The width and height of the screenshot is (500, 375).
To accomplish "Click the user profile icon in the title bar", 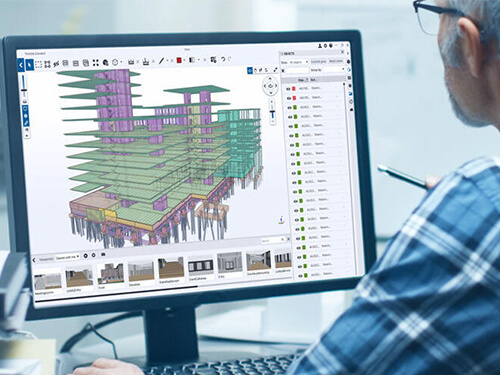I will (320, 46).
